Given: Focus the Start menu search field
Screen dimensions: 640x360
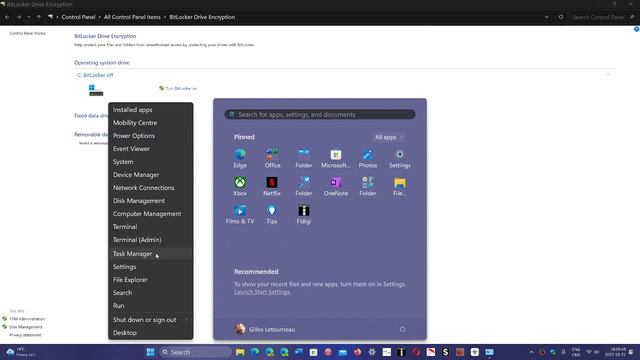Looking at the screenshot, I should click(x=320, y=115).
